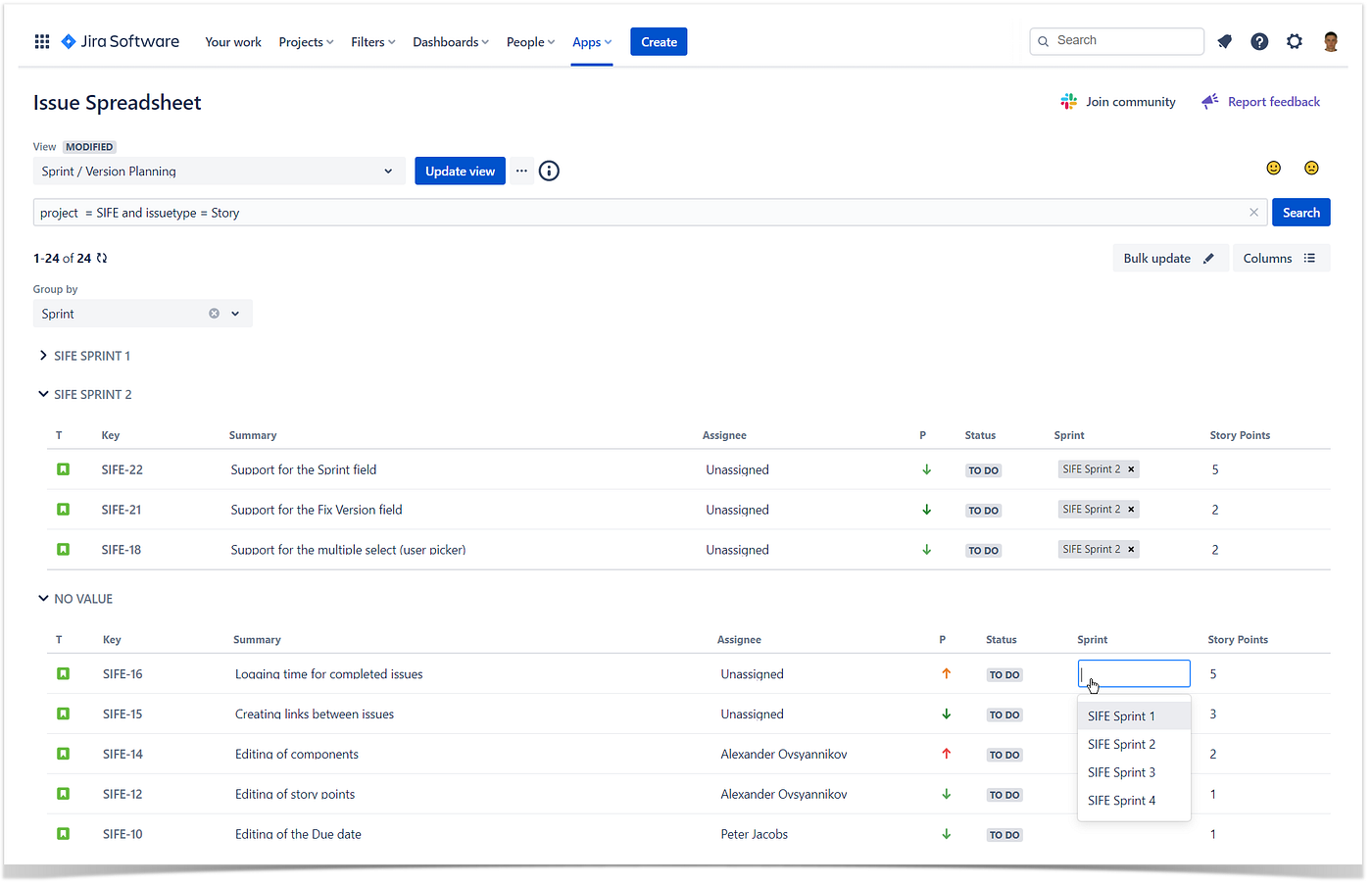1372x885 pixels.
Task: Remove SIFE Sprint 2 tag from SIFE-18
Action: [1131, 550]
